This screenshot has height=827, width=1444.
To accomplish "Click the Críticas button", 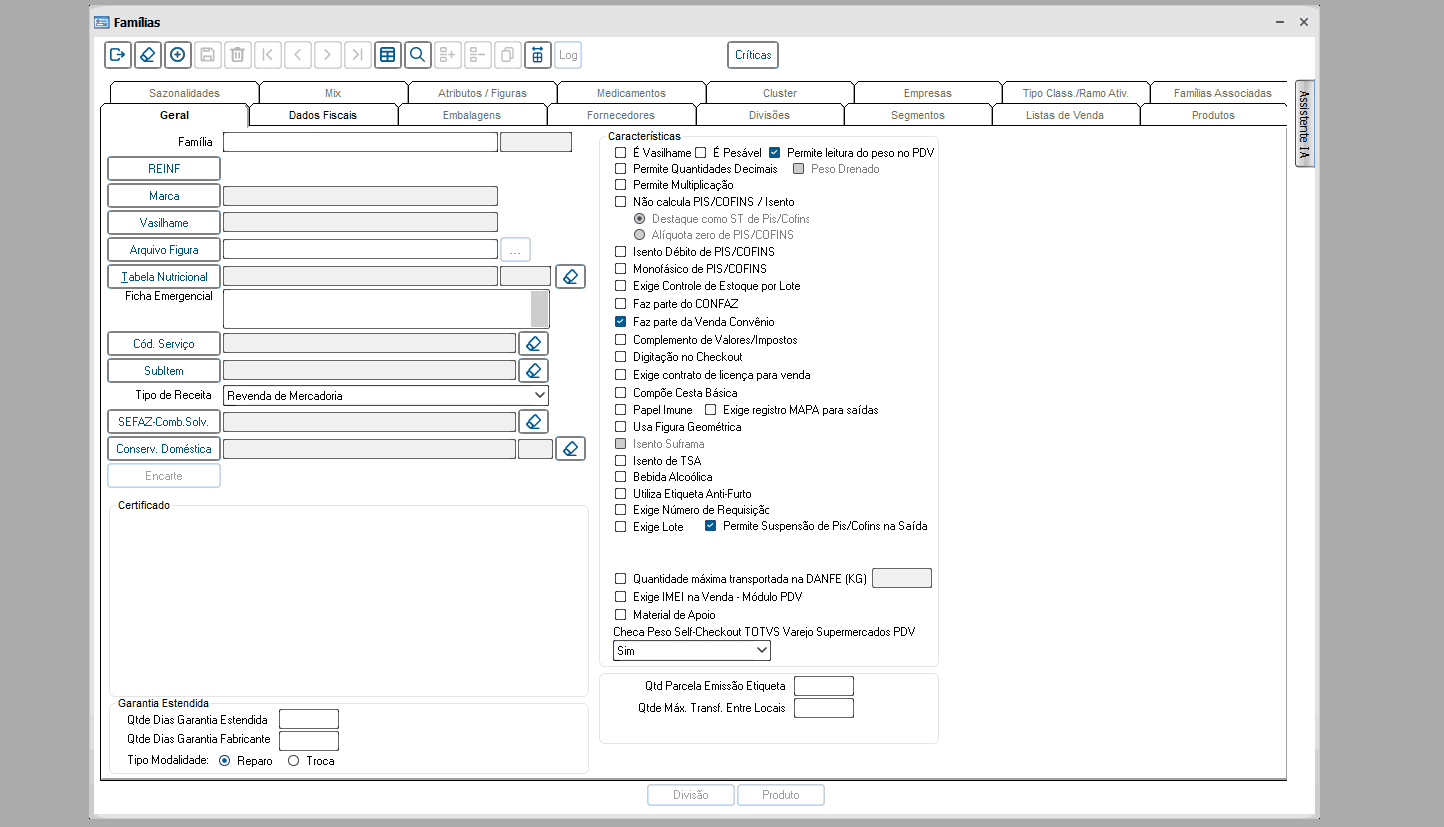I will coord(753,55).
